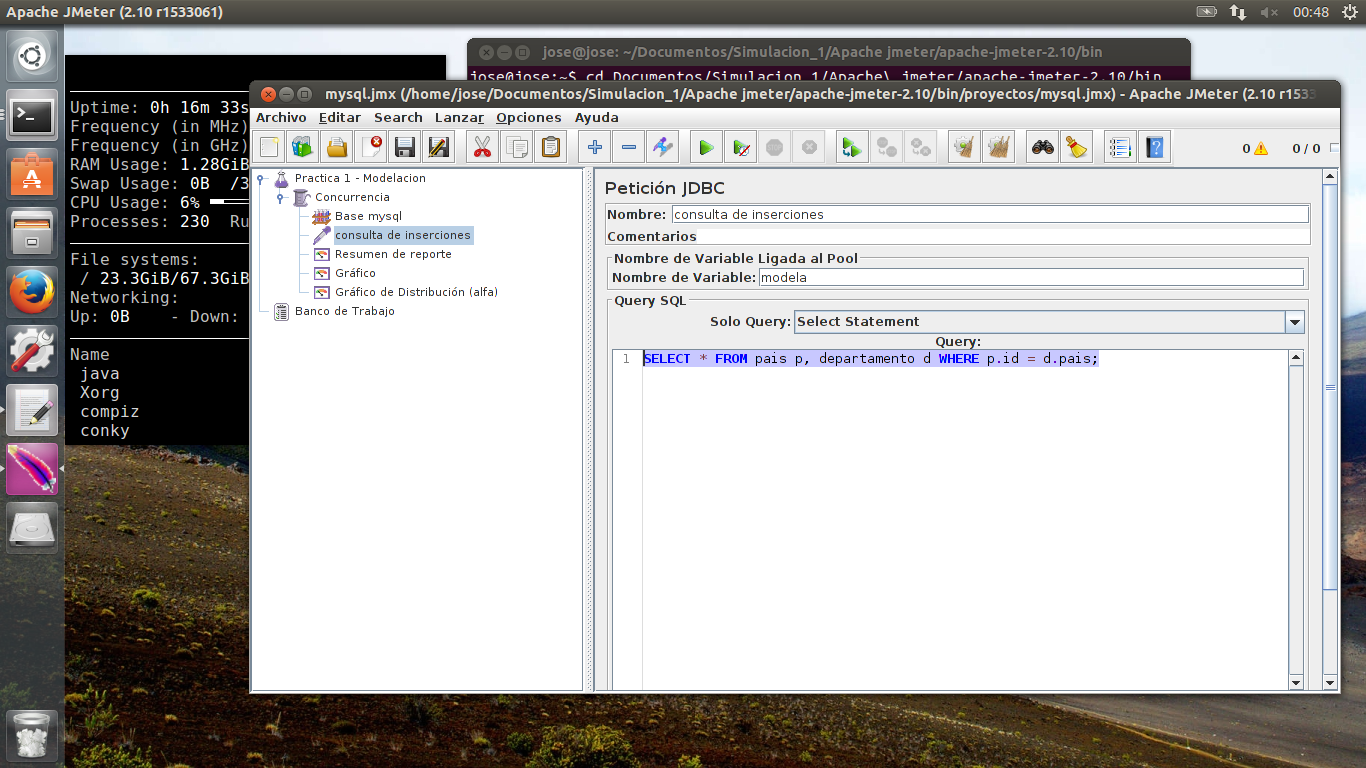Screen dimensions: 1366x768
Task: Select Banco de Trabajo tree item
Action: click(x=344, y=311)
